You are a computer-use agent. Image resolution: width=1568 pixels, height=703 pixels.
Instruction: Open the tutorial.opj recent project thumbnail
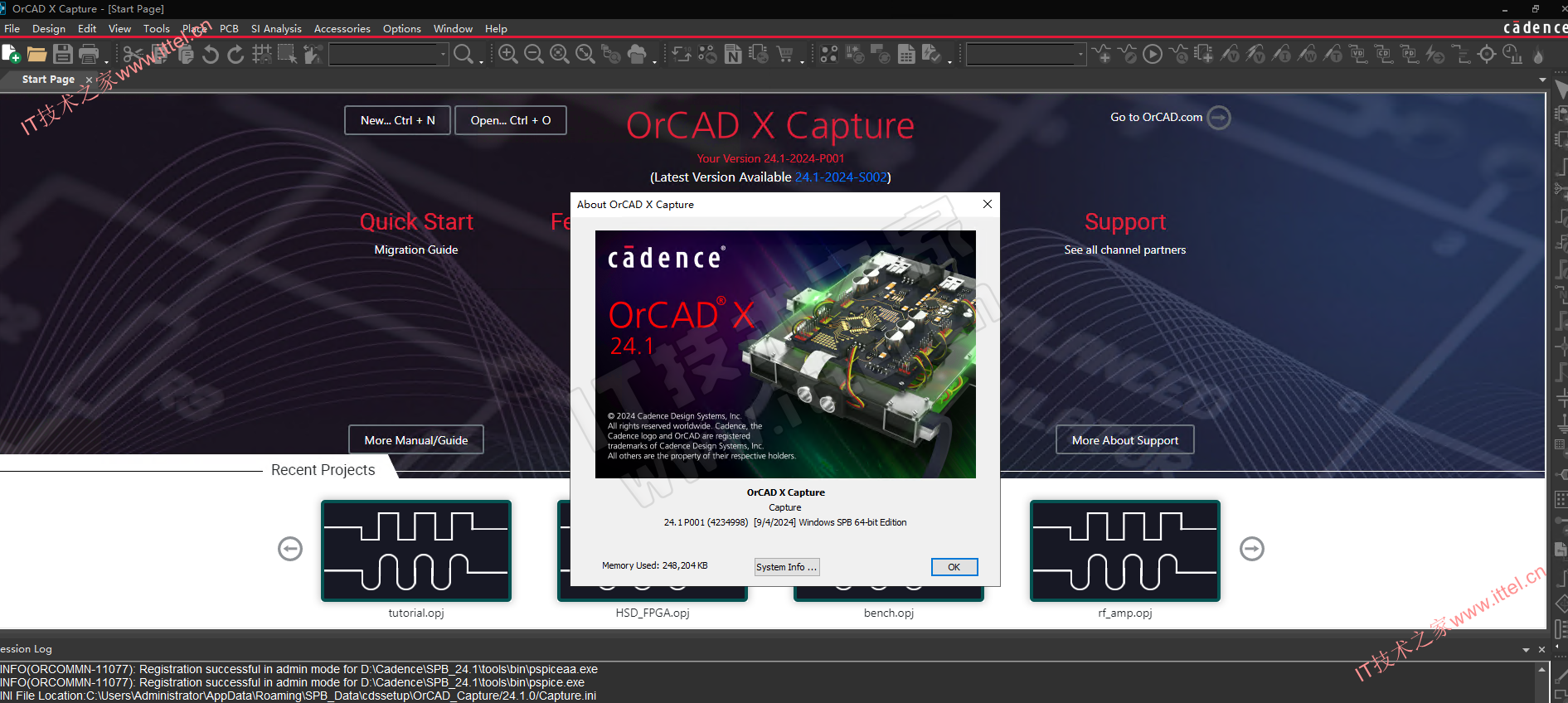pyautogui.click(x=416, y=550)
